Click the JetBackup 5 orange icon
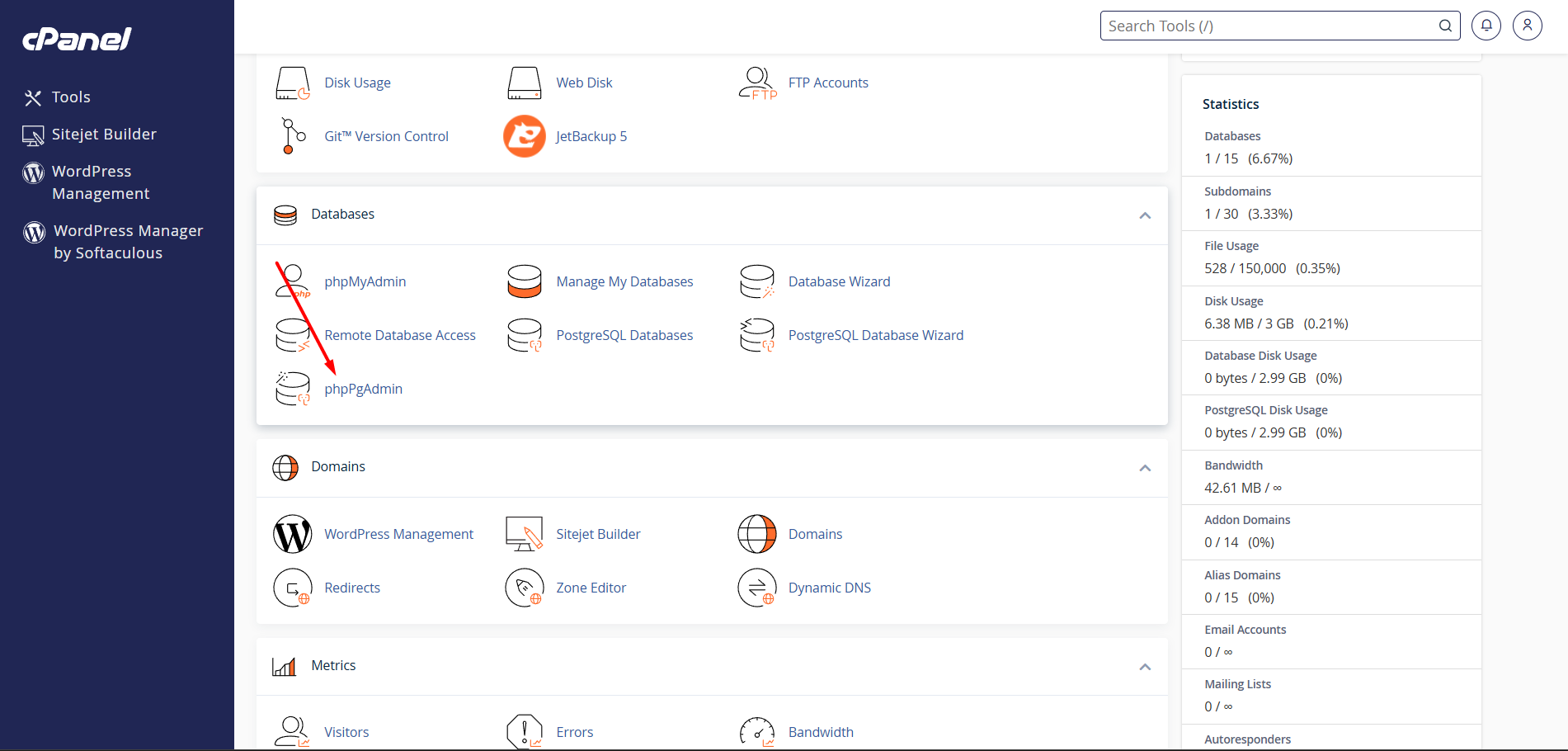The width and height of the screenshot is (1568, 751). 525,136
